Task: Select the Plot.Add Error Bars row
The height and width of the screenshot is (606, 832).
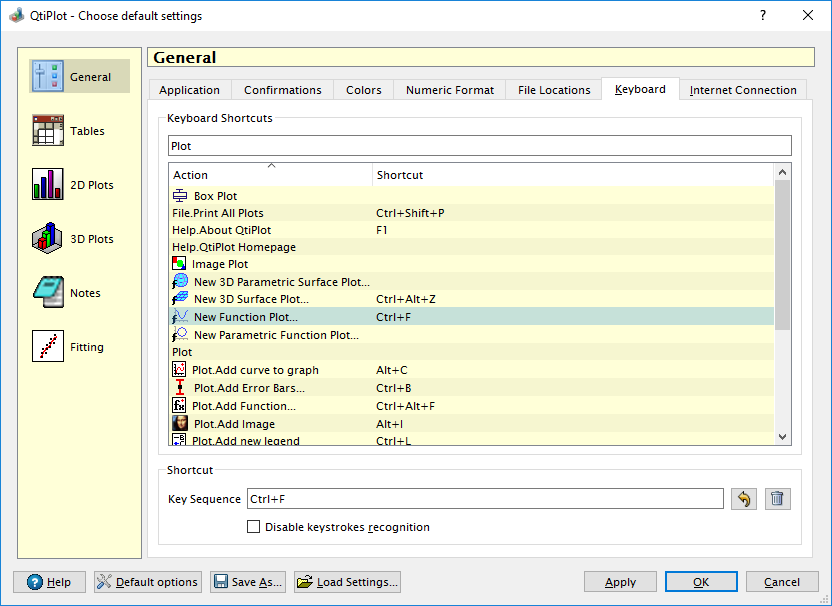Action: click(248, 388)
